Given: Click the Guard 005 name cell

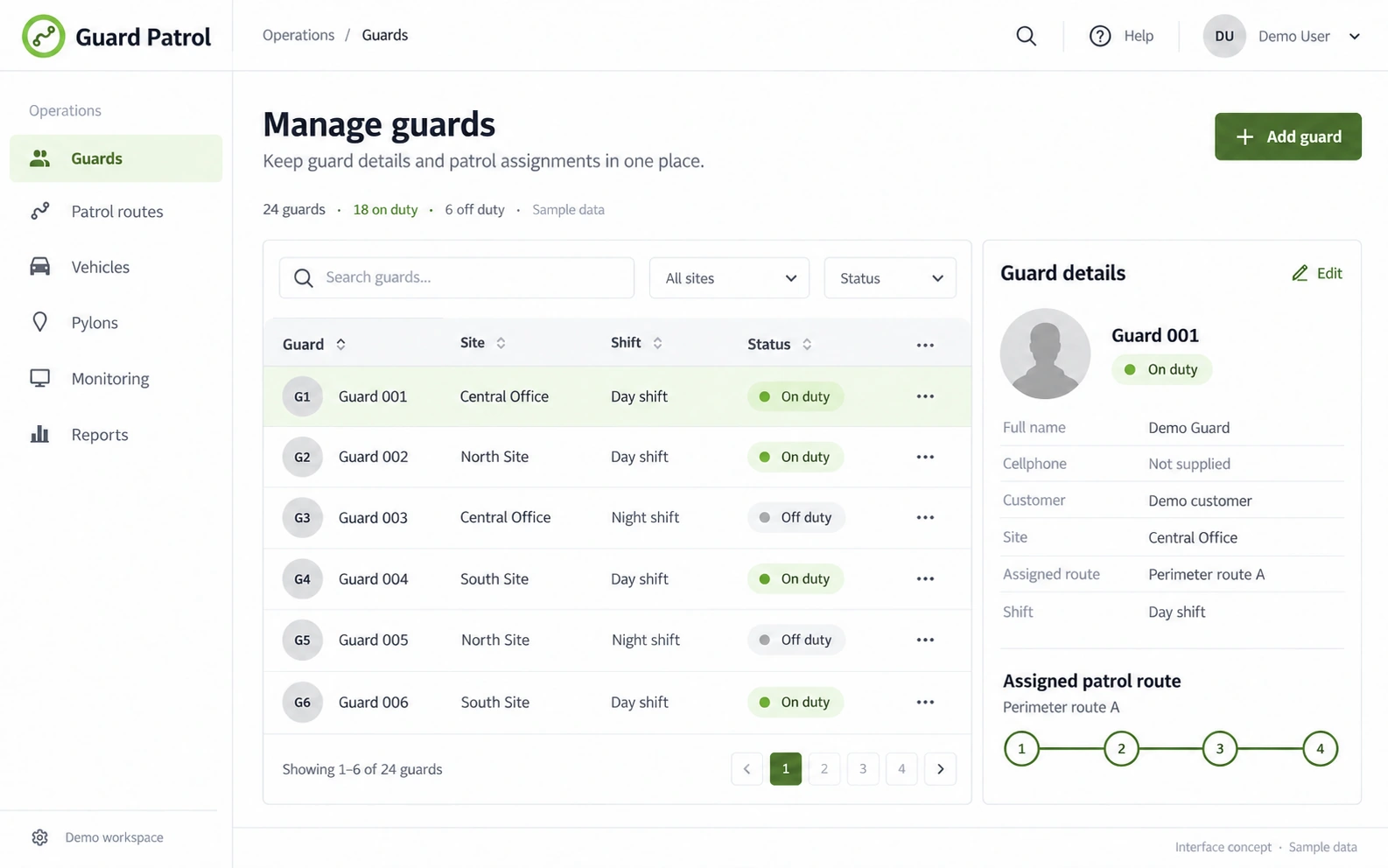Looking at the screenshot, I should pos(374,640).
